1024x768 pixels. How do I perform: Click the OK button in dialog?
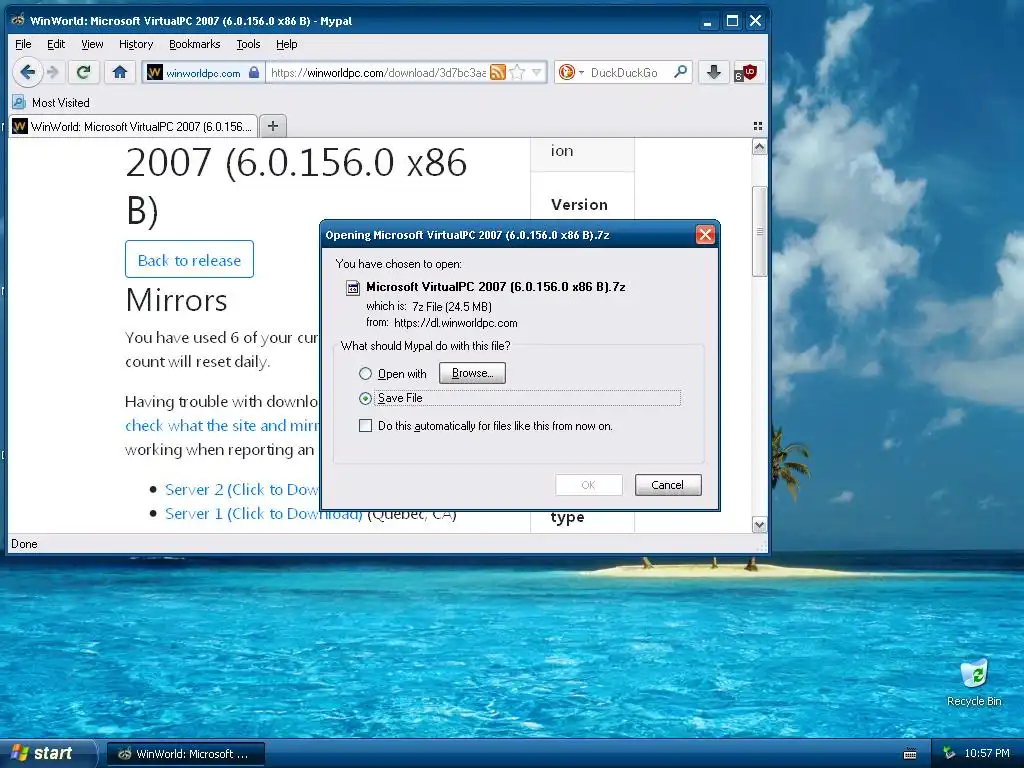[x=588, y=485]
